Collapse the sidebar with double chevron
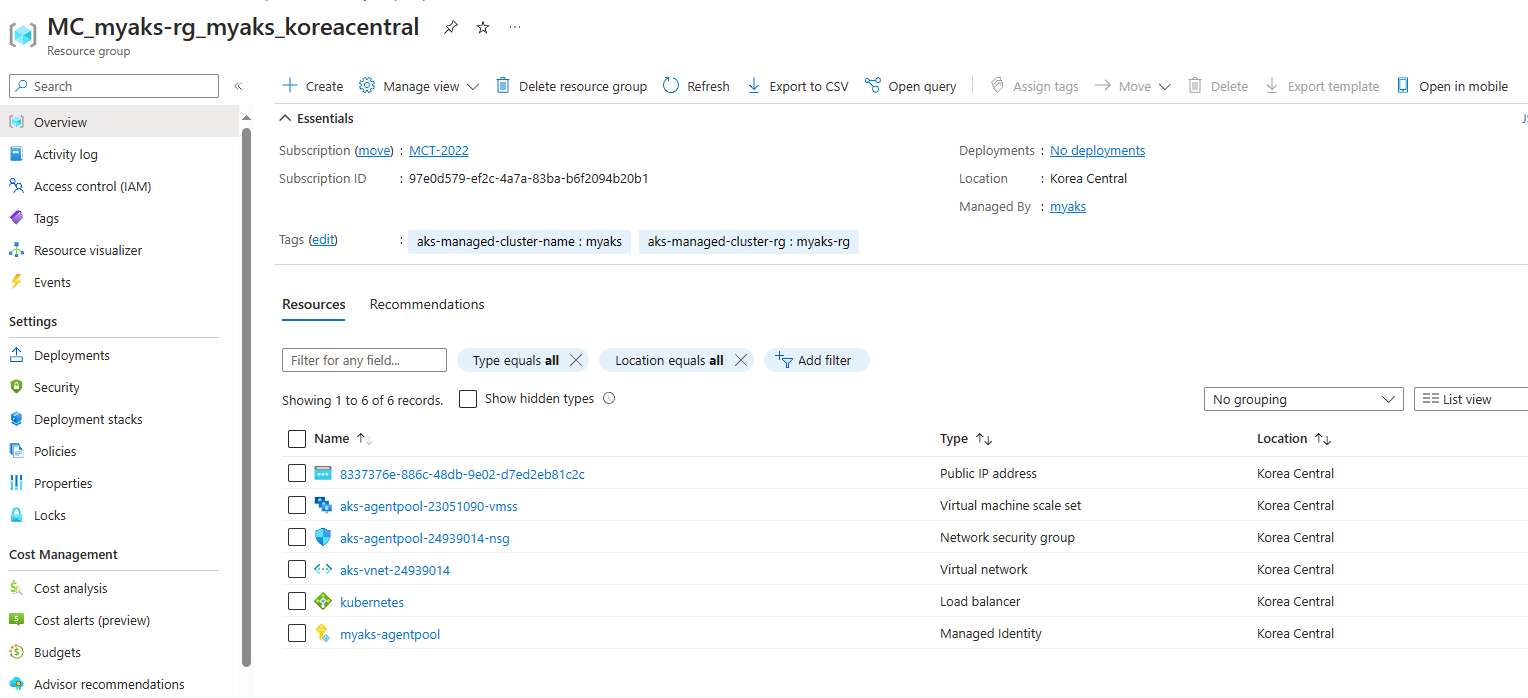This screenshot has width=1528, height=698. click(x=238, y=86)
